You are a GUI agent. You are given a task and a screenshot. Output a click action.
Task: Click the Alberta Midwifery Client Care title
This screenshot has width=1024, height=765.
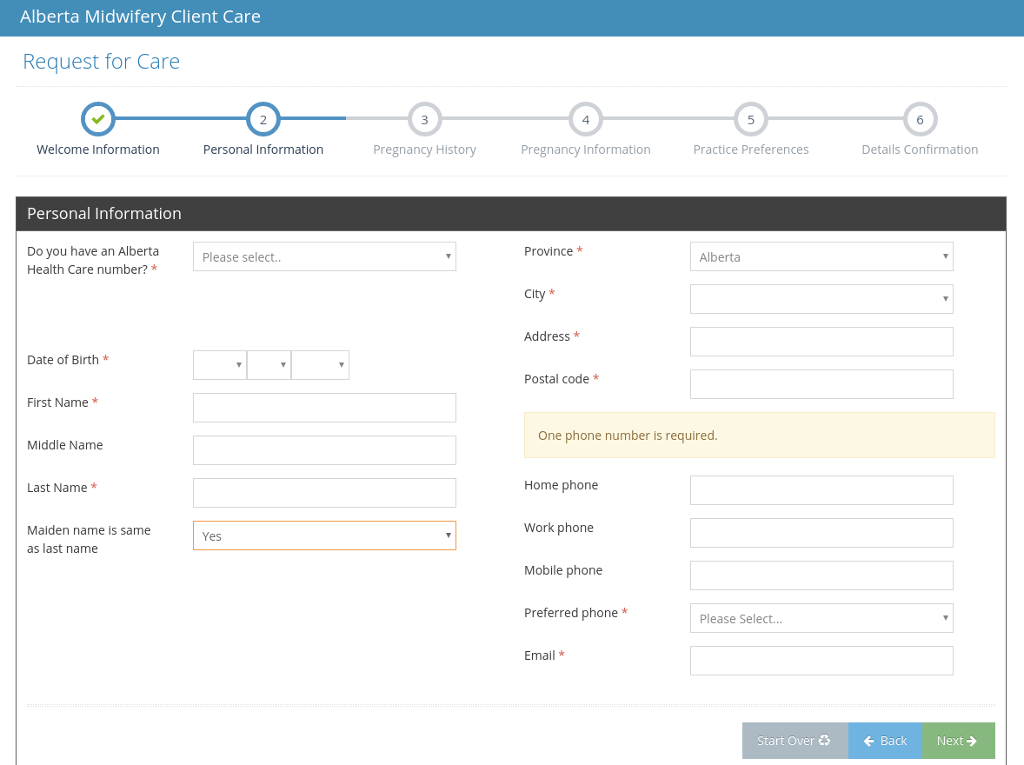coord(140,16)
